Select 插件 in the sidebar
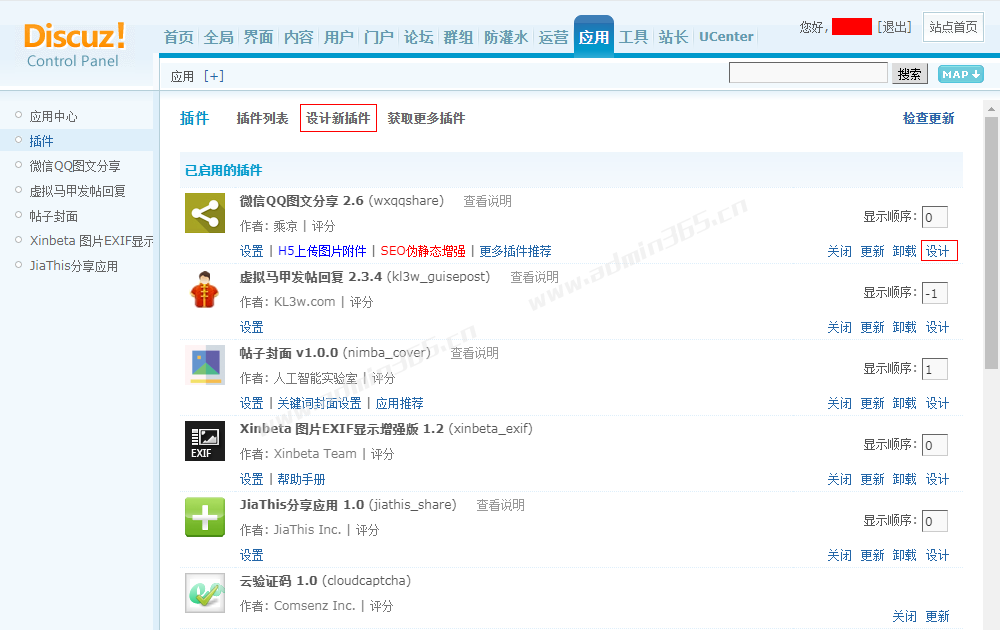 point(41,141)
